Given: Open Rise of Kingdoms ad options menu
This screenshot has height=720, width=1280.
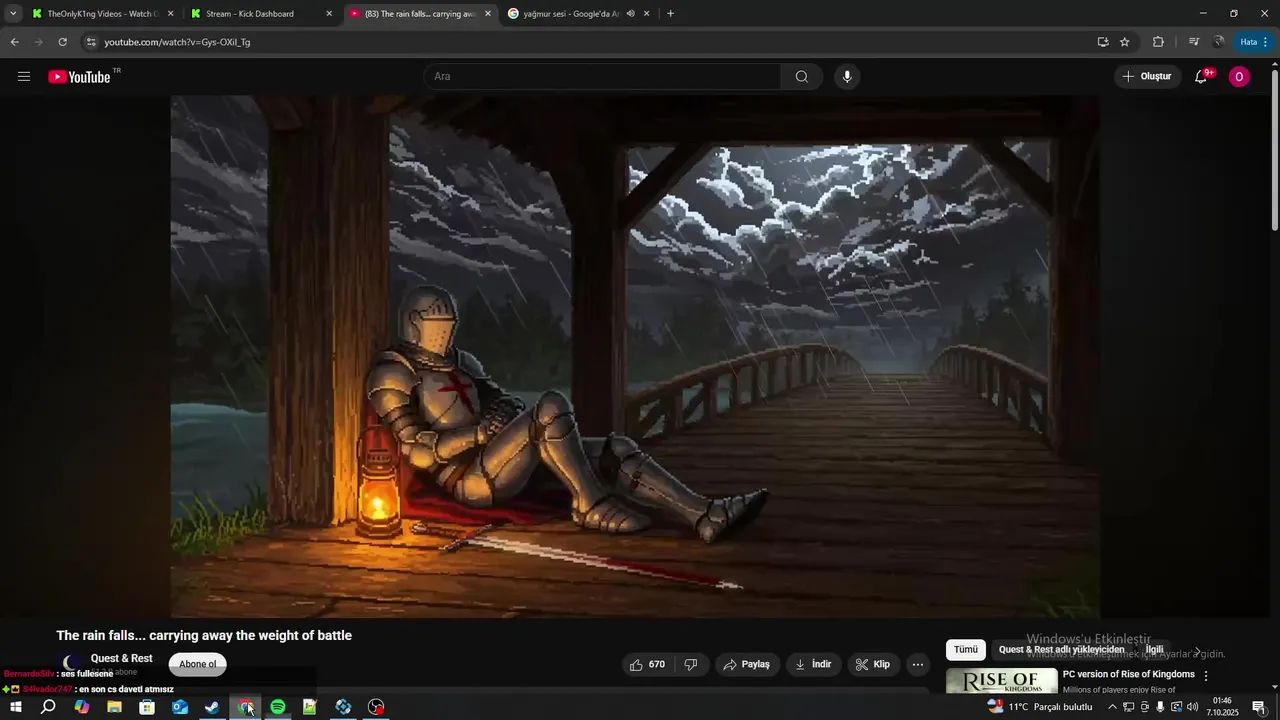Looking at the screenshot, I should click(x=1206, y=676).
